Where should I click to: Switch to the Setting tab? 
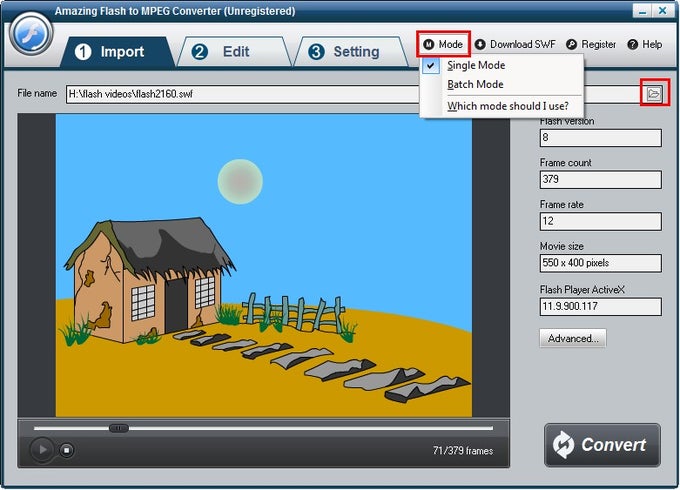pyautogui.click(x=350, y=52)
